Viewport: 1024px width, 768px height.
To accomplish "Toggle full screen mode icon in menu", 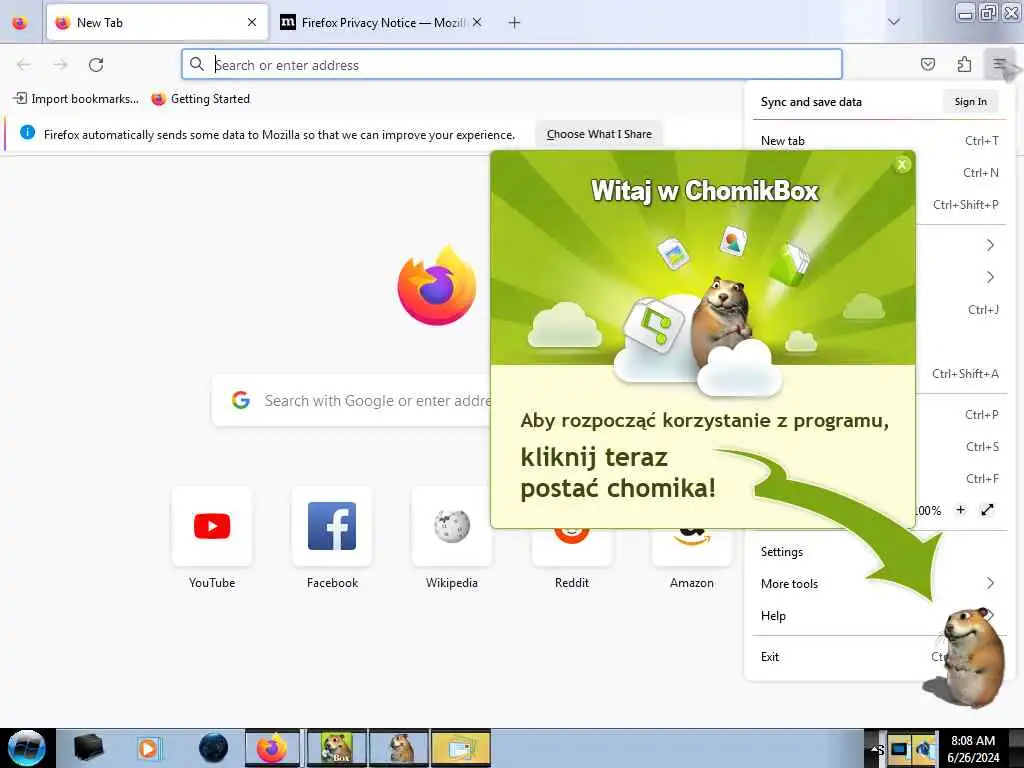I will tap(987, 510).
